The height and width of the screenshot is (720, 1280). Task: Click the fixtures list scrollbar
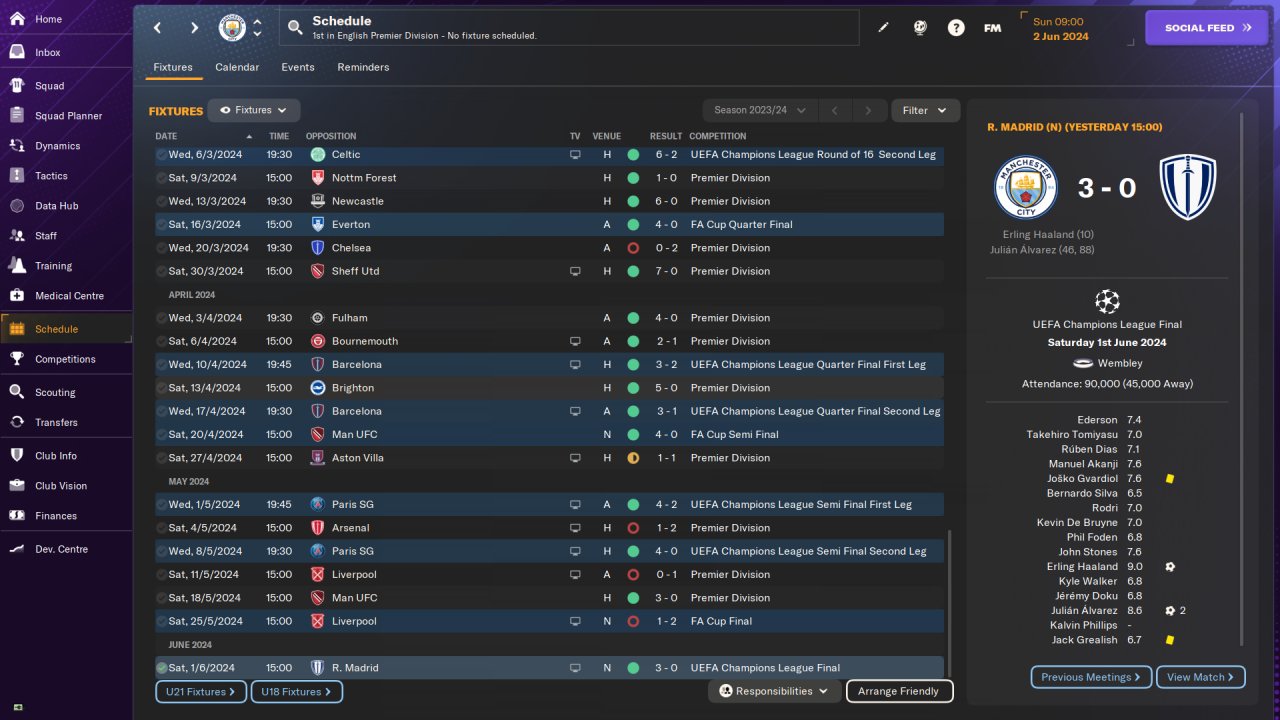pyautogui.click(x=949, y=602)
